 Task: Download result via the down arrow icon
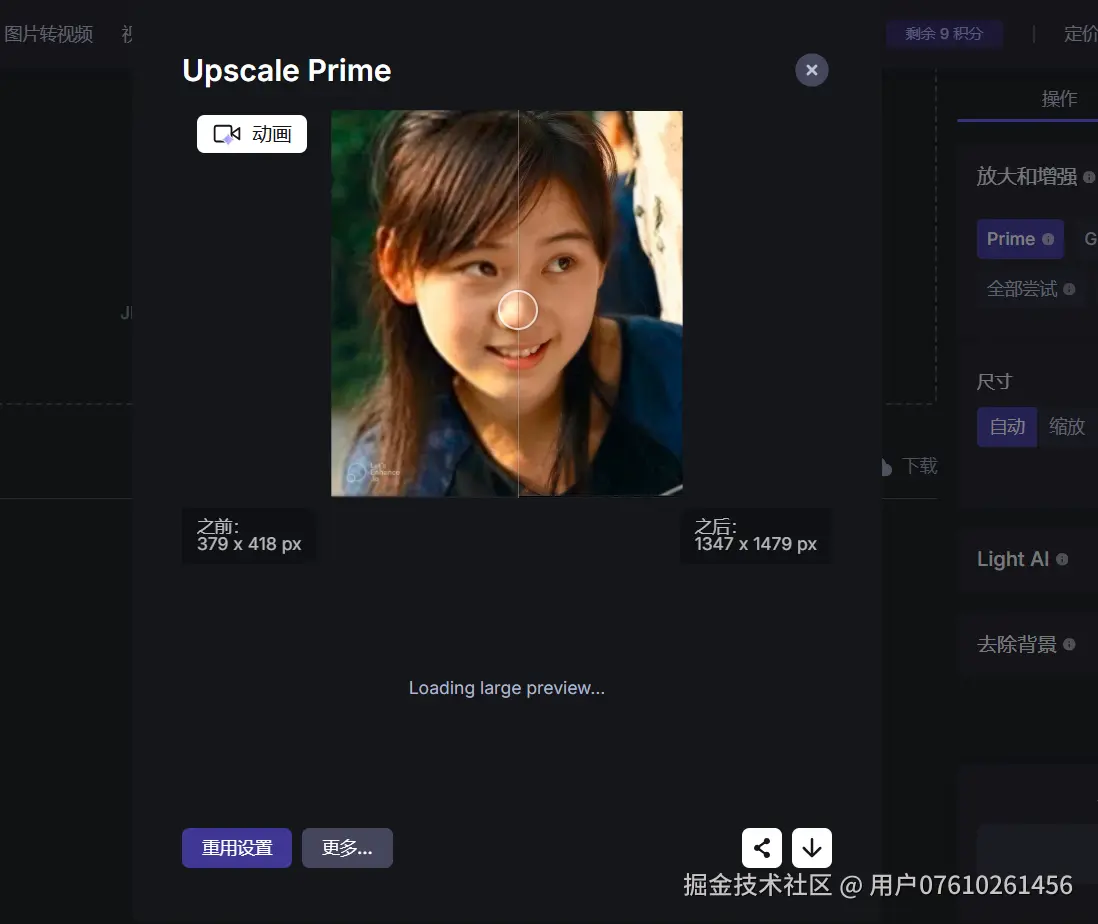[811, 847]
